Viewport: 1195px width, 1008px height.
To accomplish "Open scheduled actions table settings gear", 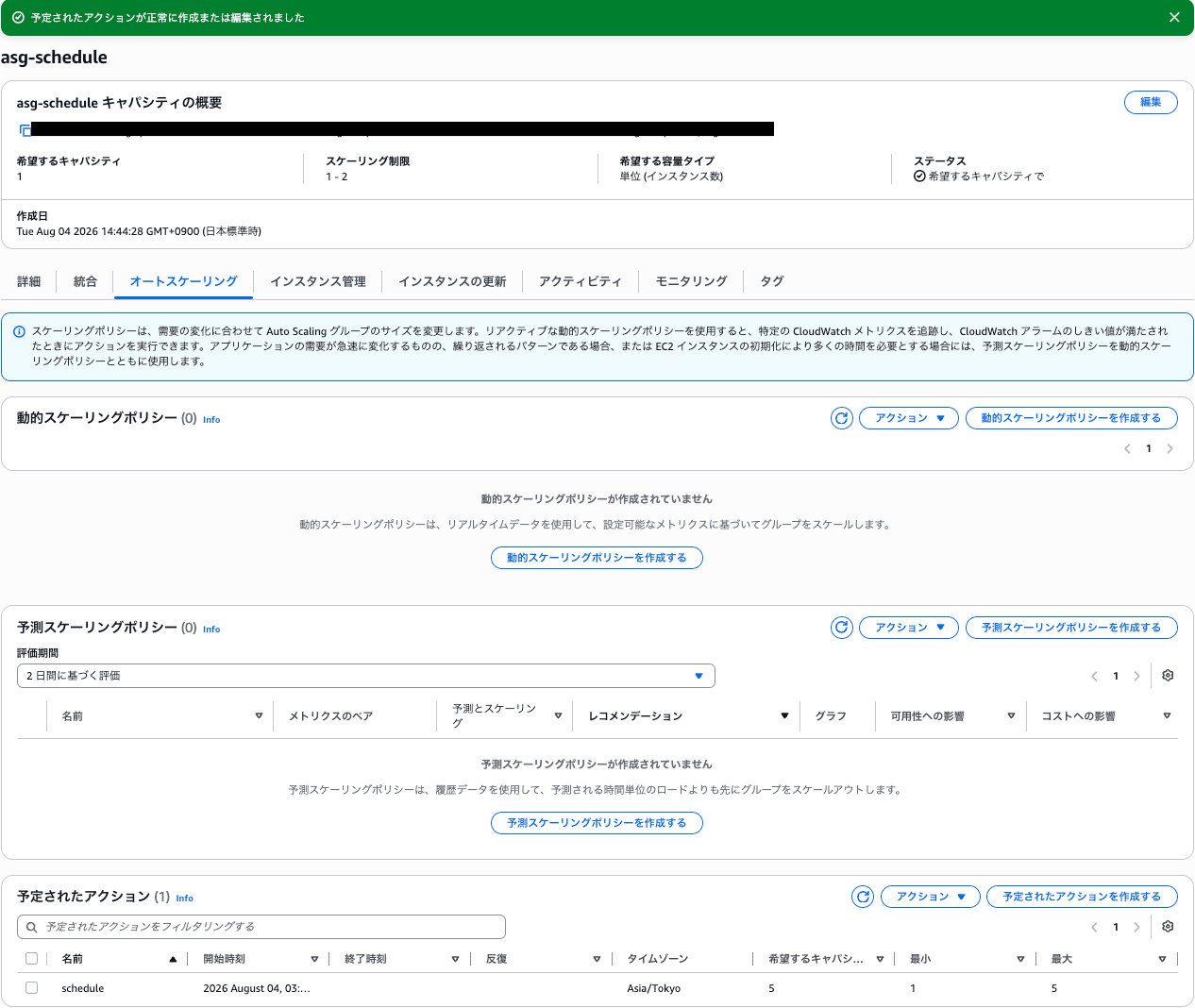I will 1168,927.
